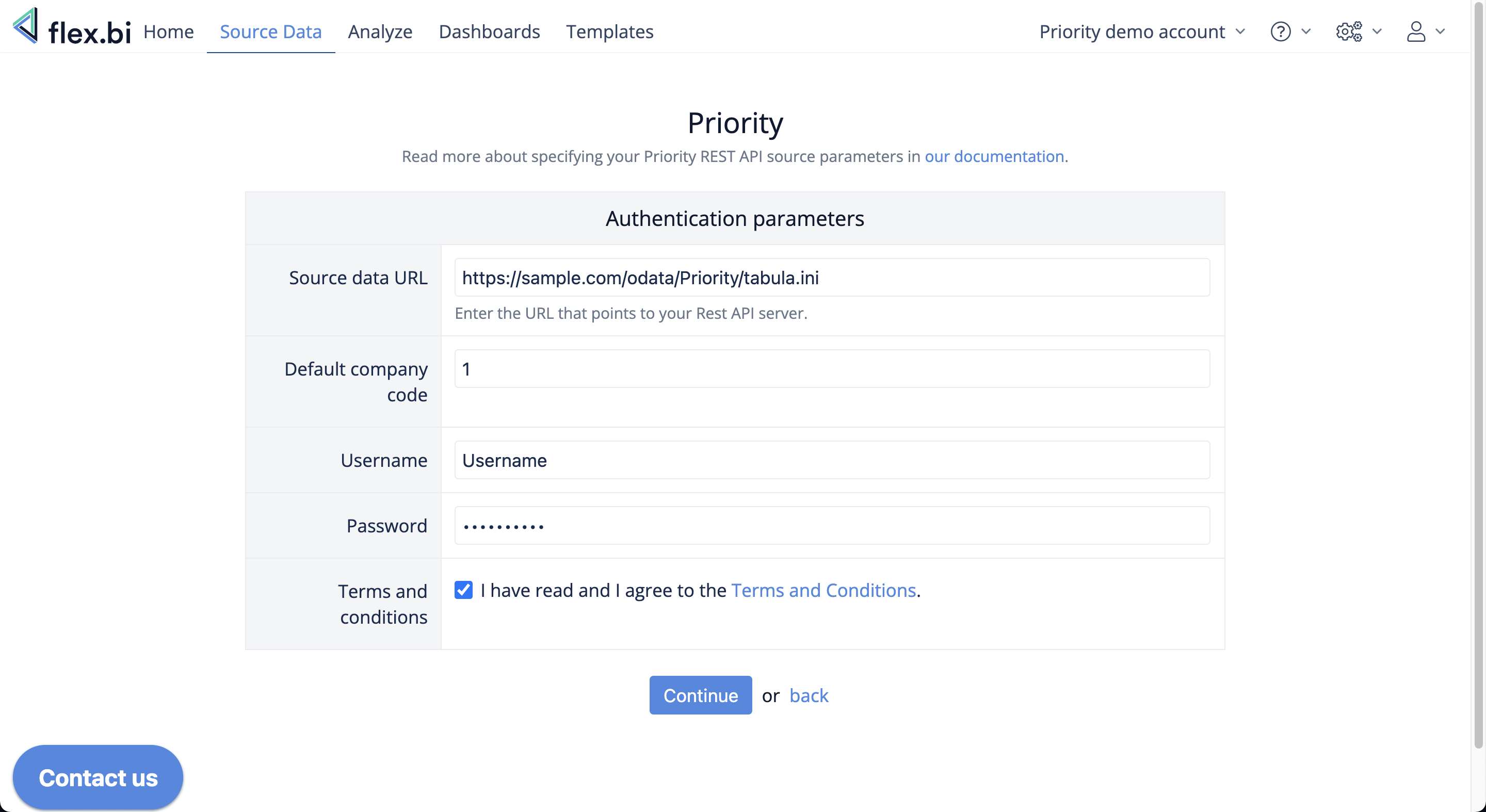
Task: Click the chevron next to settings gears
Action: 1377,31
